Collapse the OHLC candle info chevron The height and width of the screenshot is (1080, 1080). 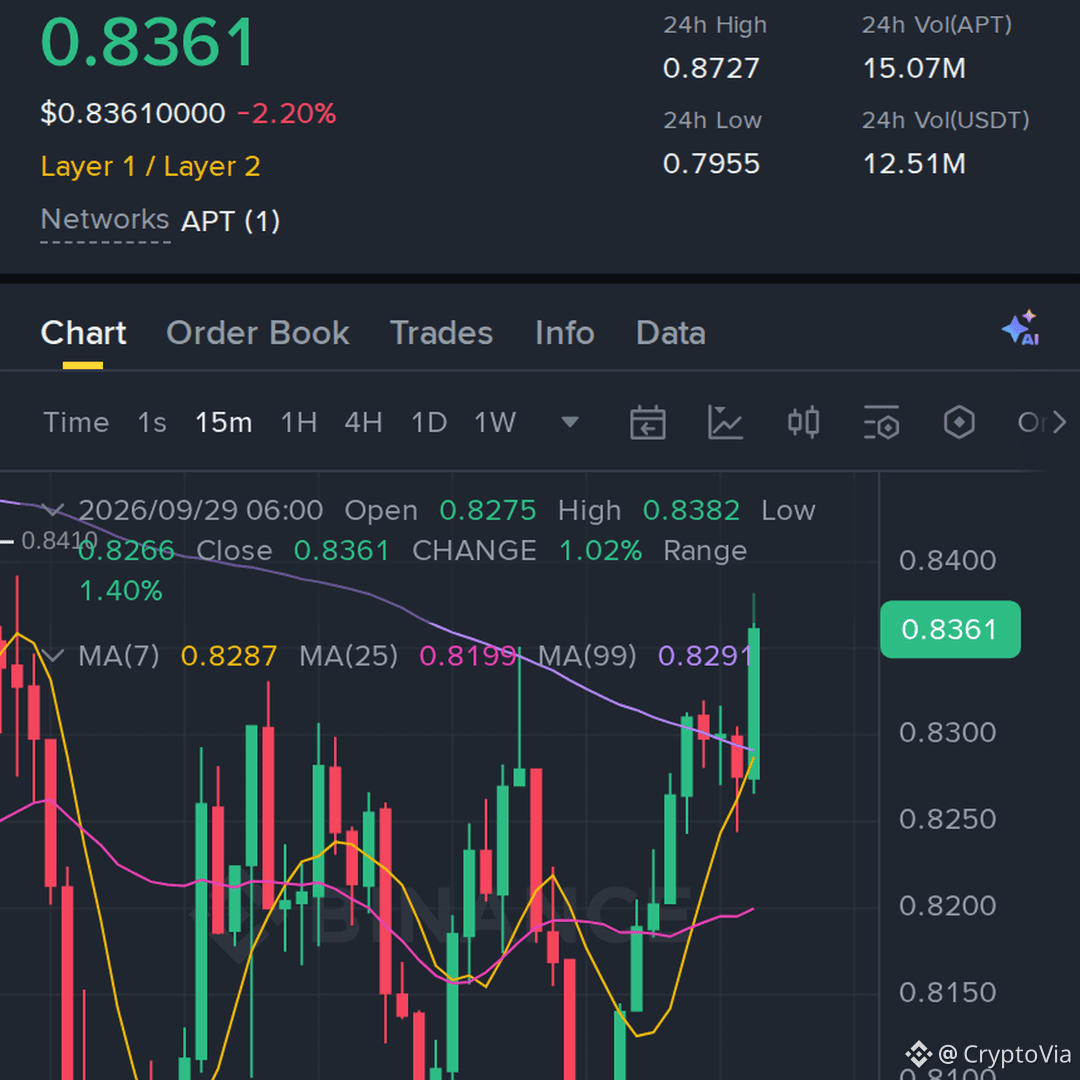53,510
